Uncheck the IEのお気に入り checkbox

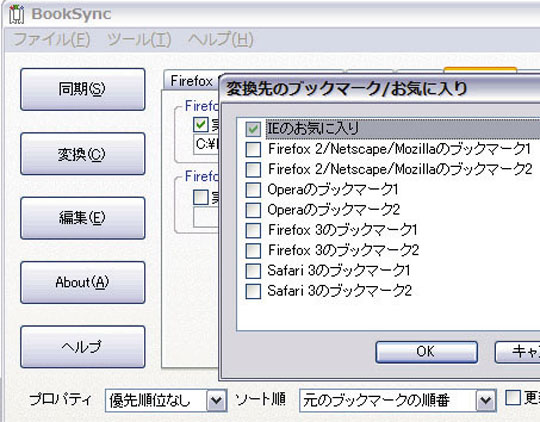pos(253,129)
